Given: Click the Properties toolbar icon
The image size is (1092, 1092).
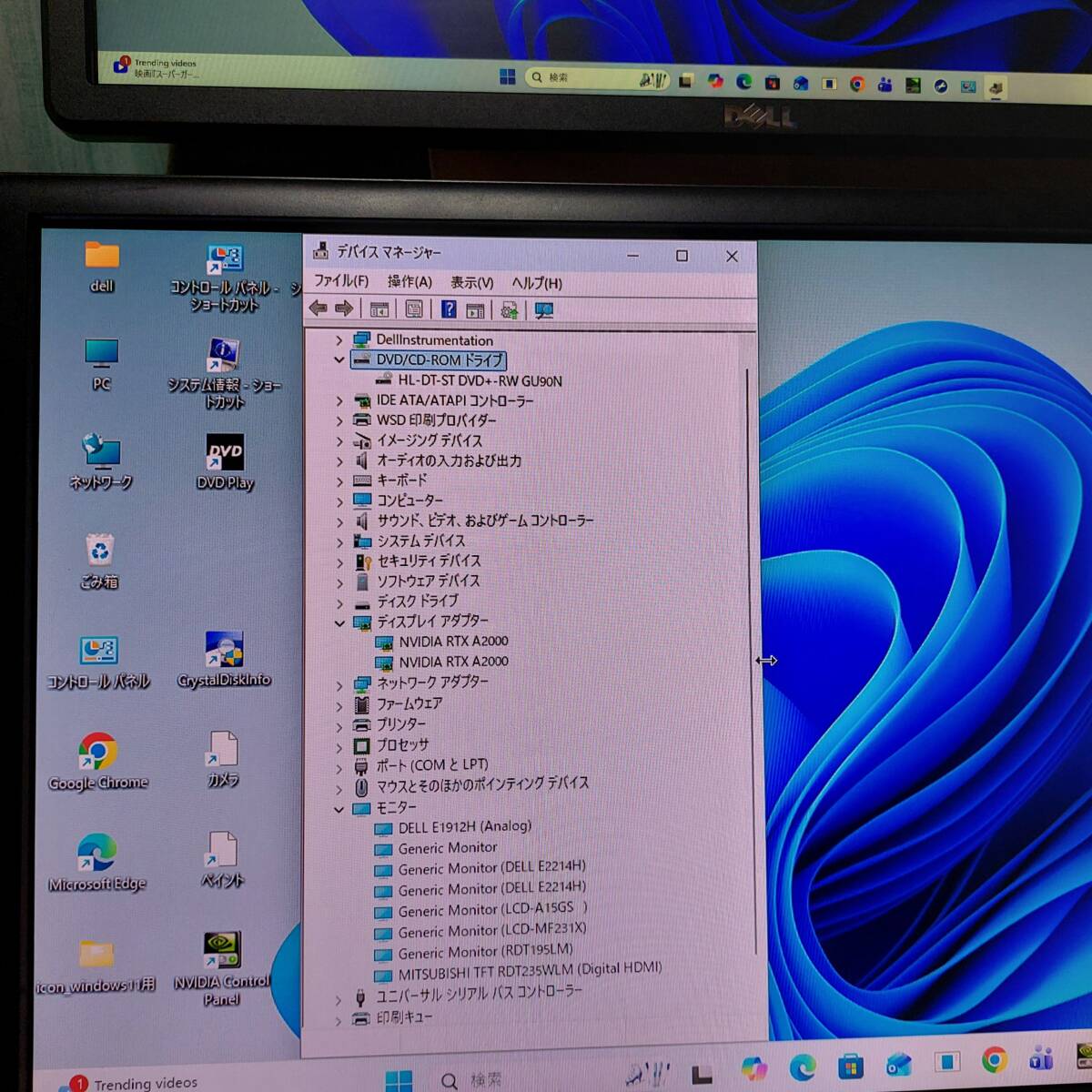Looking at the screenshot, I should tap(414, 309).
